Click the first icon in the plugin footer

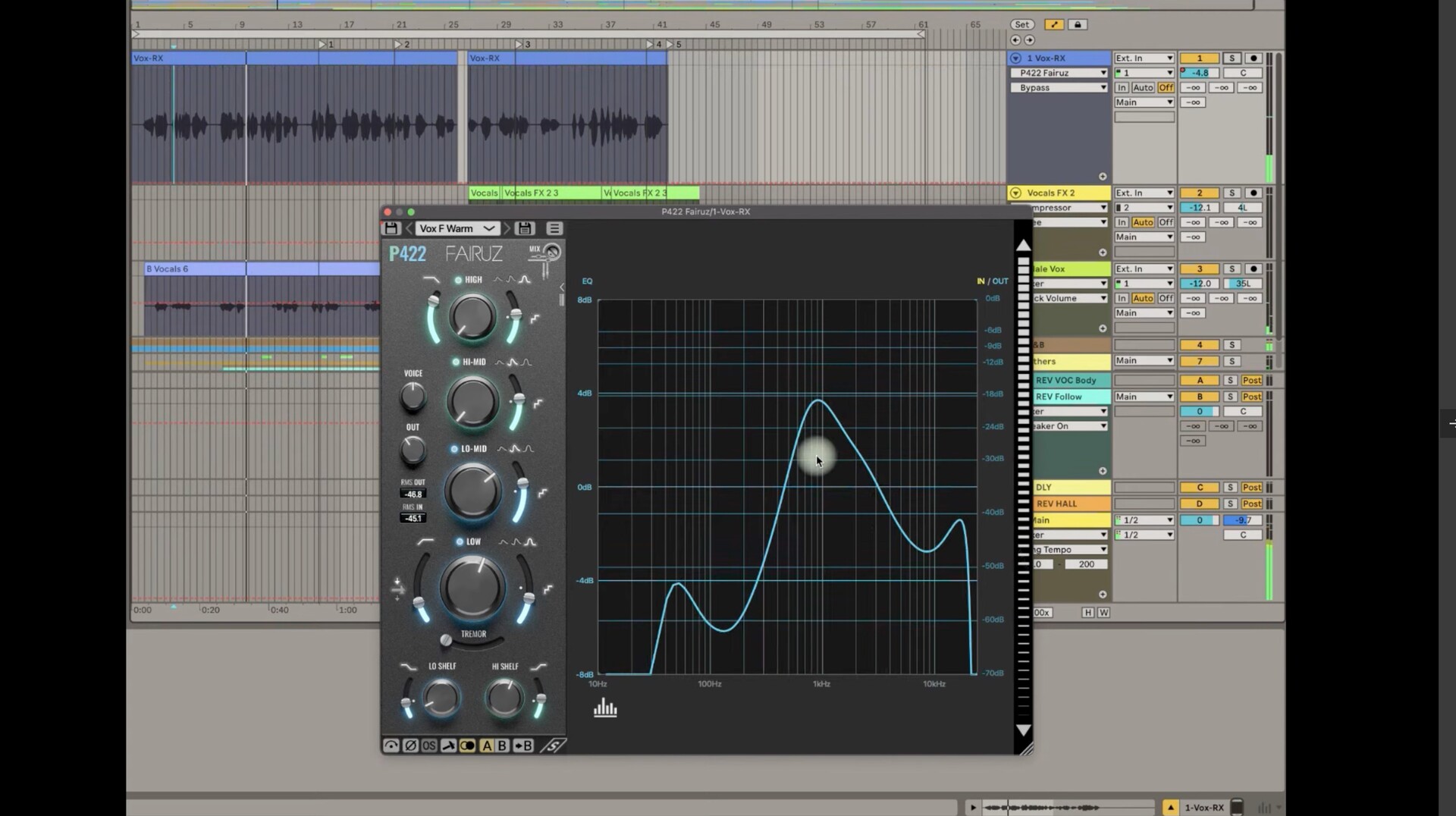tap(391, 745)
